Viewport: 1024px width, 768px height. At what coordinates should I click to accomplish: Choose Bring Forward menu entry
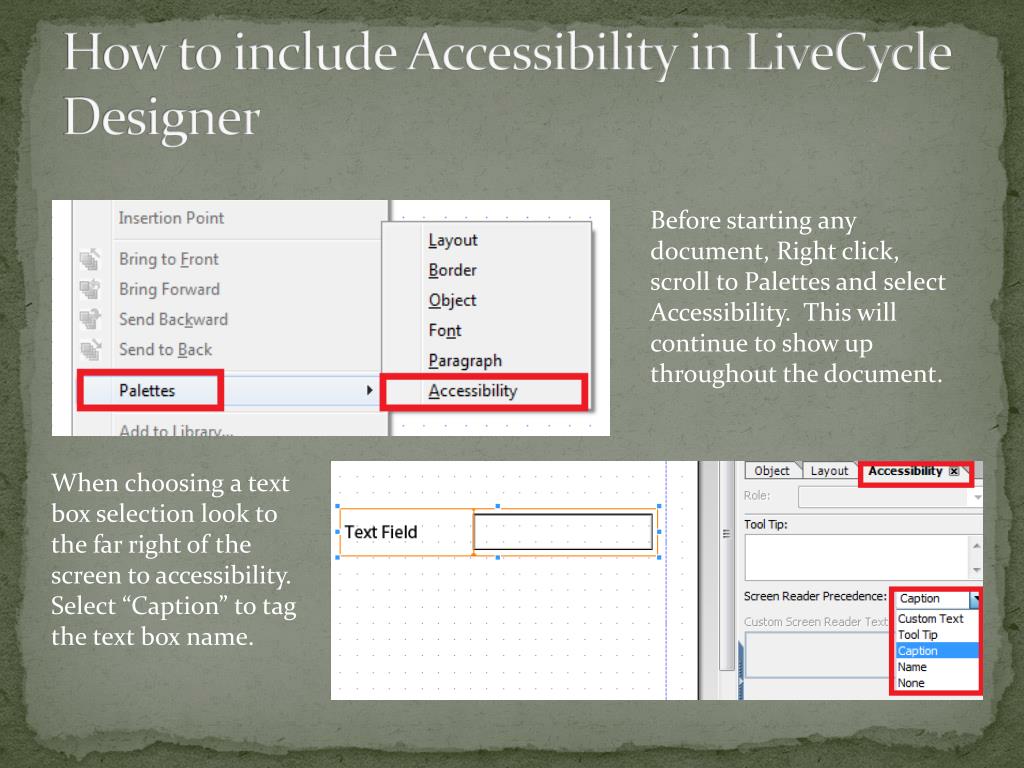[x=169, y=289]
